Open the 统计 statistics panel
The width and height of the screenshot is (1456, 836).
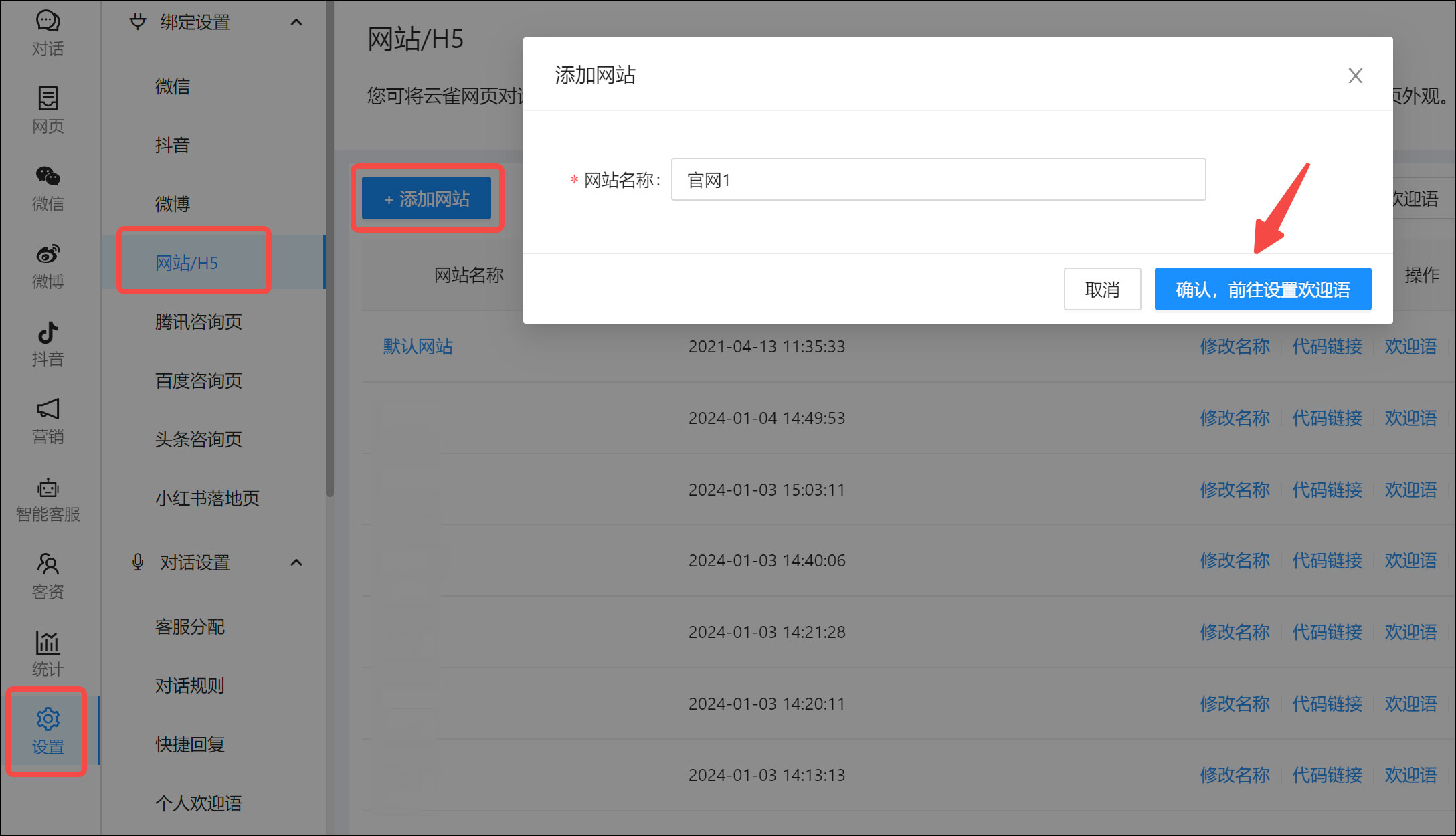[x=47, y=652]
